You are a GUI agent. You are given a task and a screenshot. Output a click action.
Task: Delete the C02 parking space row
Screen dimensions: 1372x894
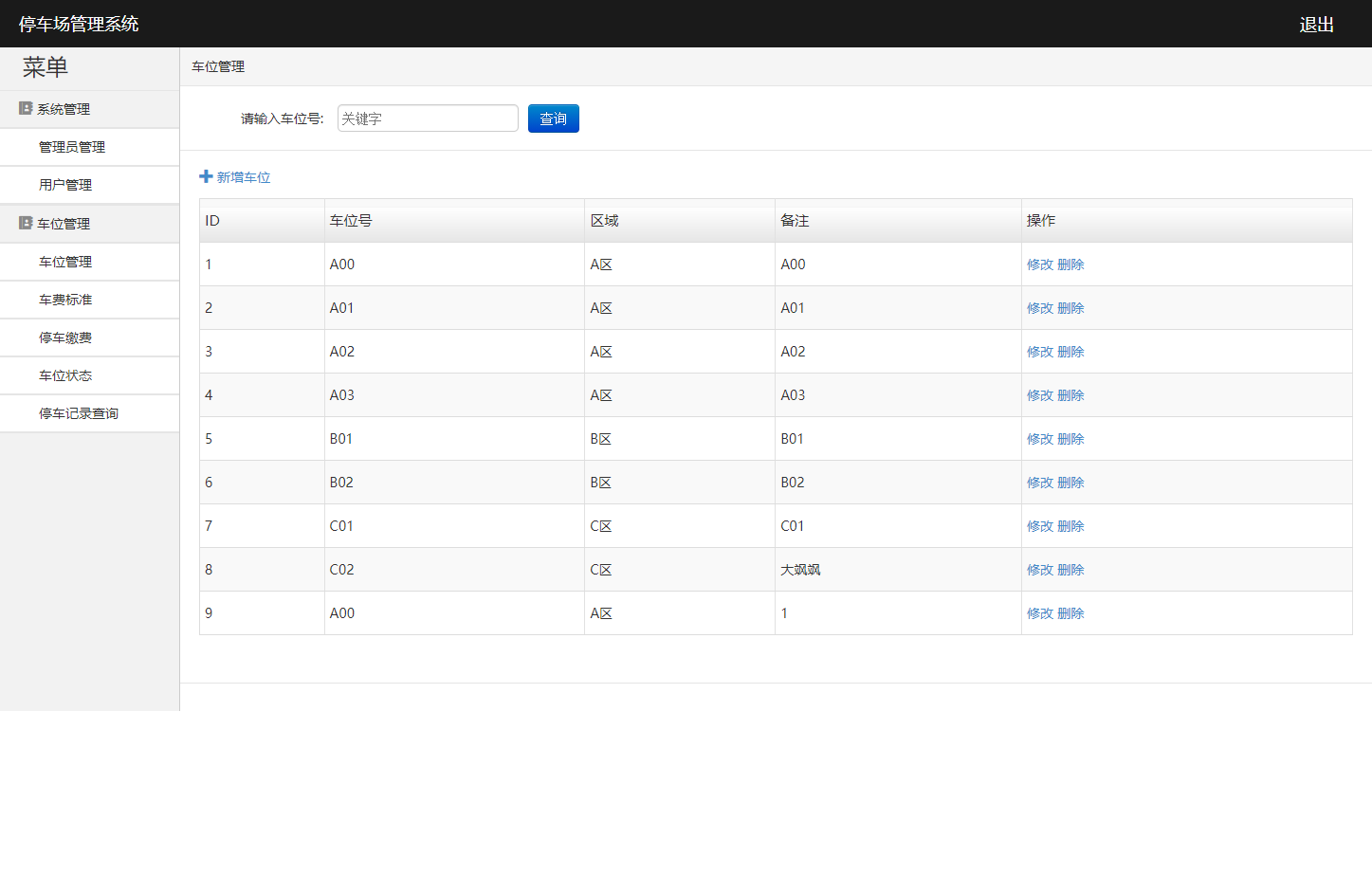click(1070, 571)
